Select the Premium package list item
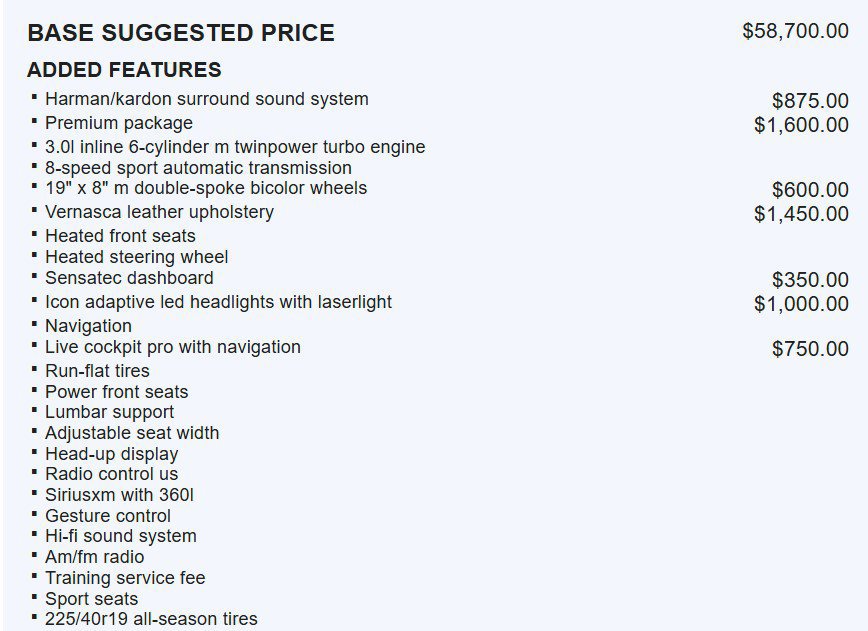 pos(119,123)
